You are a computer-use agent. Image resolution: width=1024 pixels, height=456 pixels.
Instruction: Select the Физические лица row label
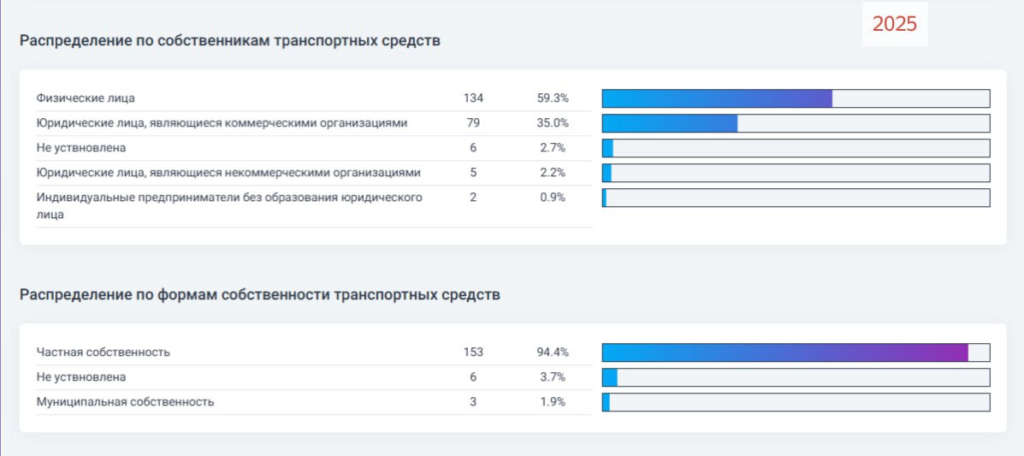pyautogui.click(x=86, y=99)
